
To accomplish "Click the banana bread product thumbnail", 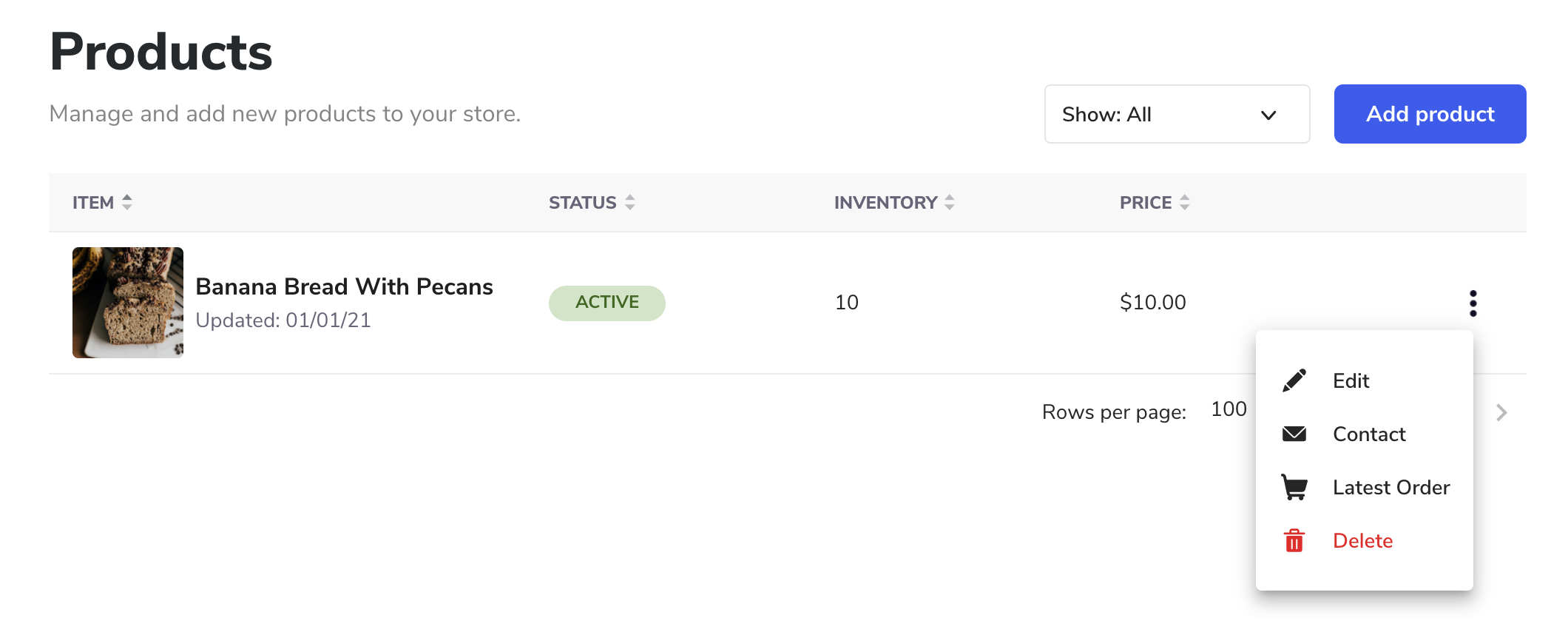I will pos(128,303).
